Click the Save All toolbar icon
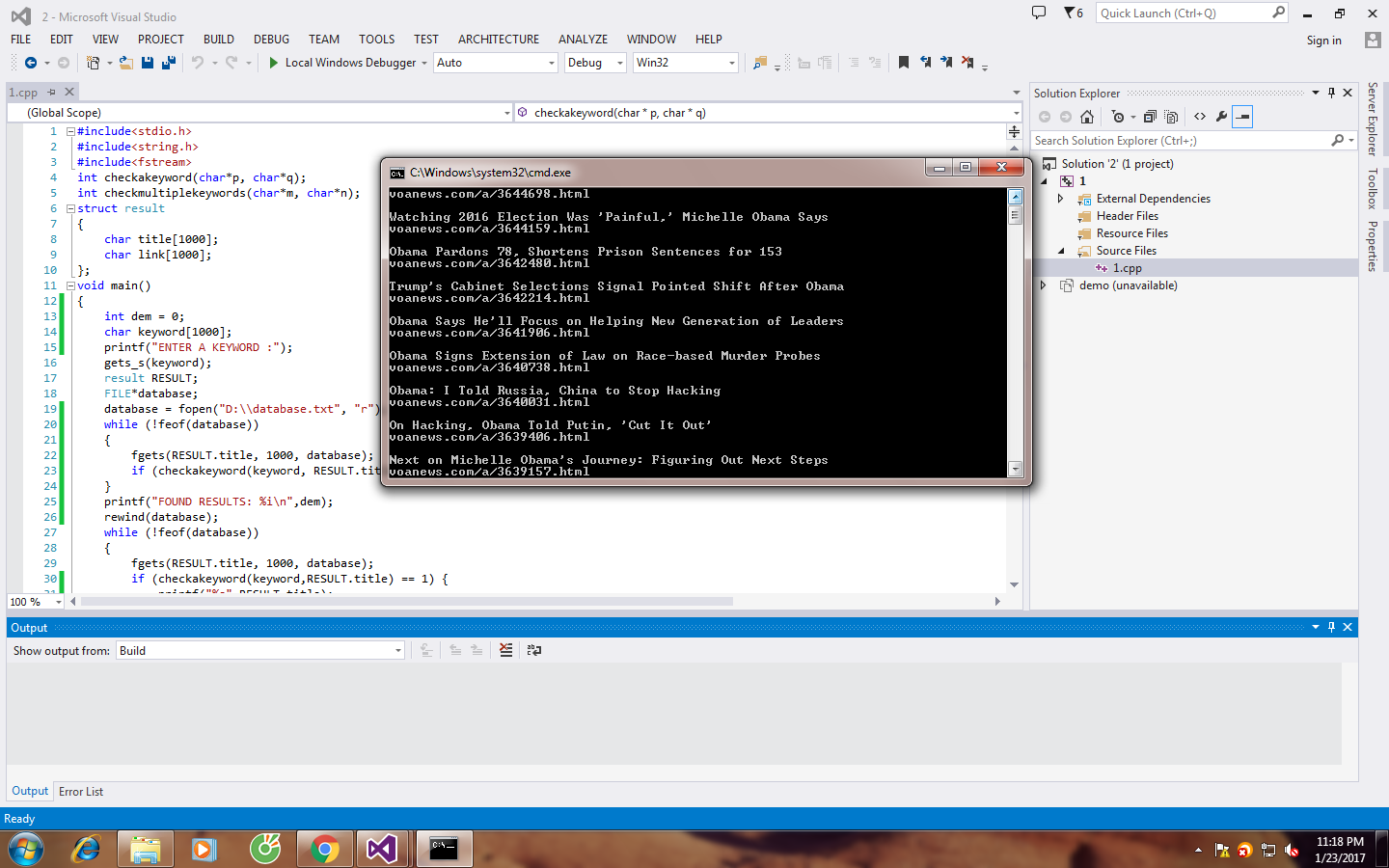This screenshot has width=1389, height=868. (x=169, y=63)
